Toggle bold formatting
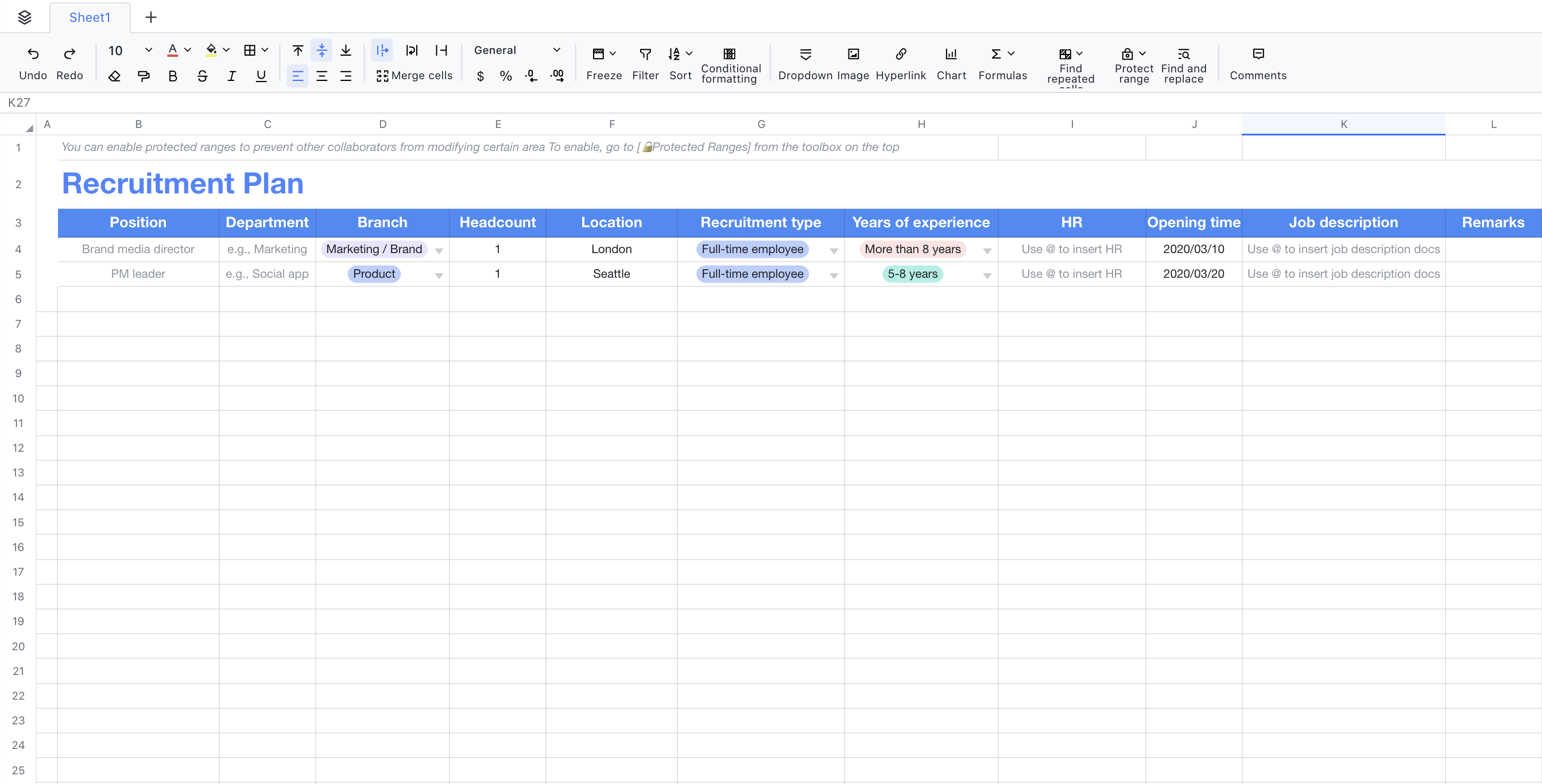Screen dimensions: 1542x784 173,76
